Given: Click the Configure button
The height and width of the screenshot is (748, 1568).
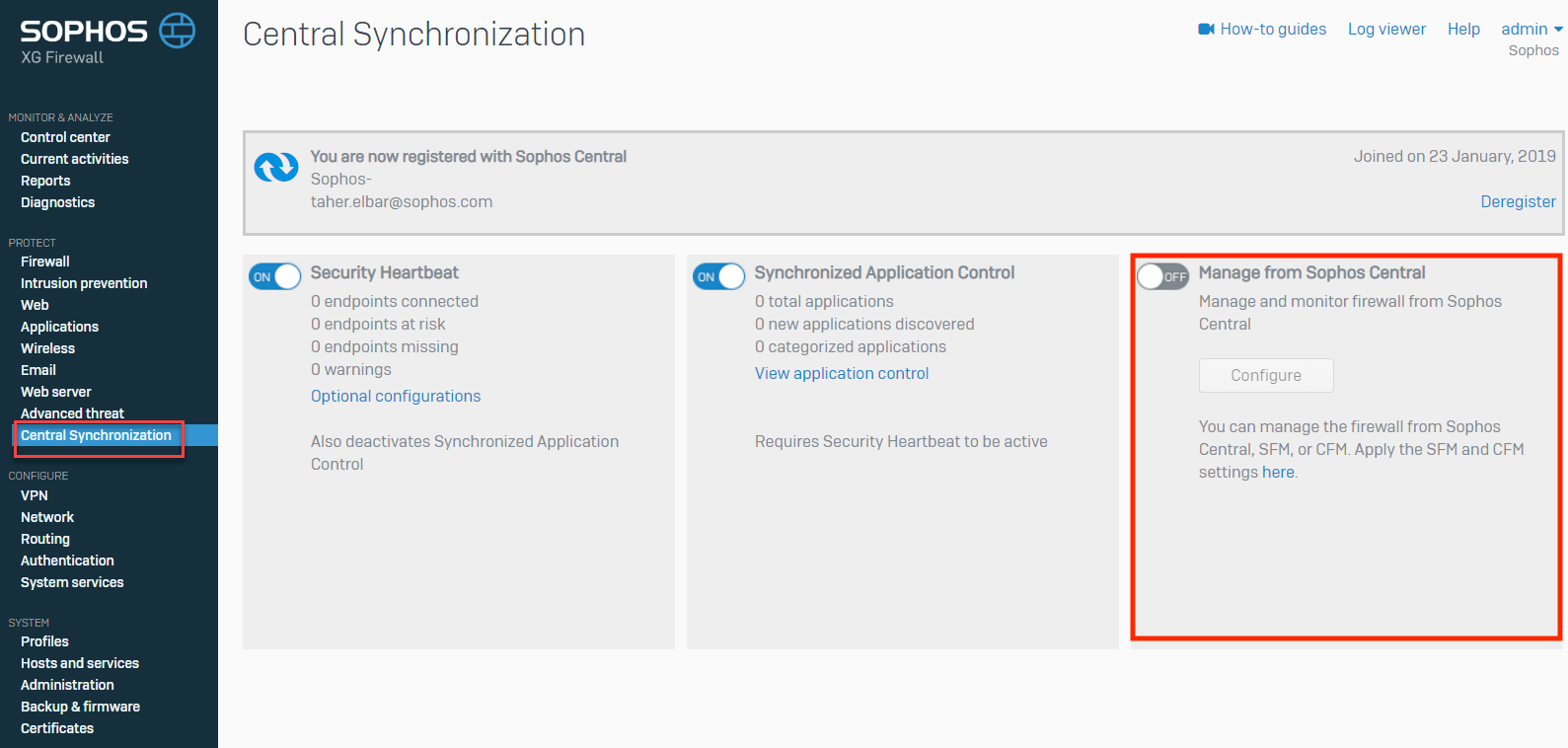Looking at the screenshot, I should click(1266, 375).
